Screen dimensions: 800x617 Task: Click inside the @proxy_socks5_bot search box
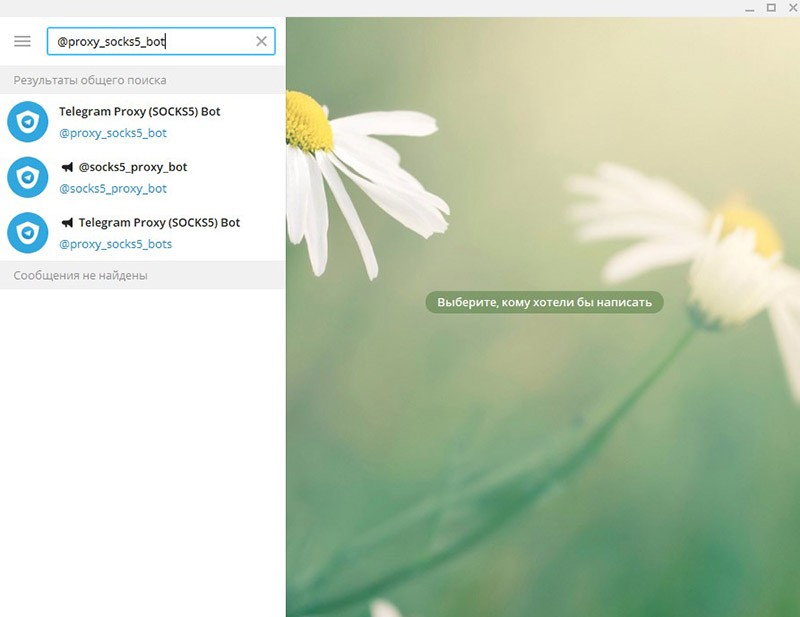tap(150, 41)
